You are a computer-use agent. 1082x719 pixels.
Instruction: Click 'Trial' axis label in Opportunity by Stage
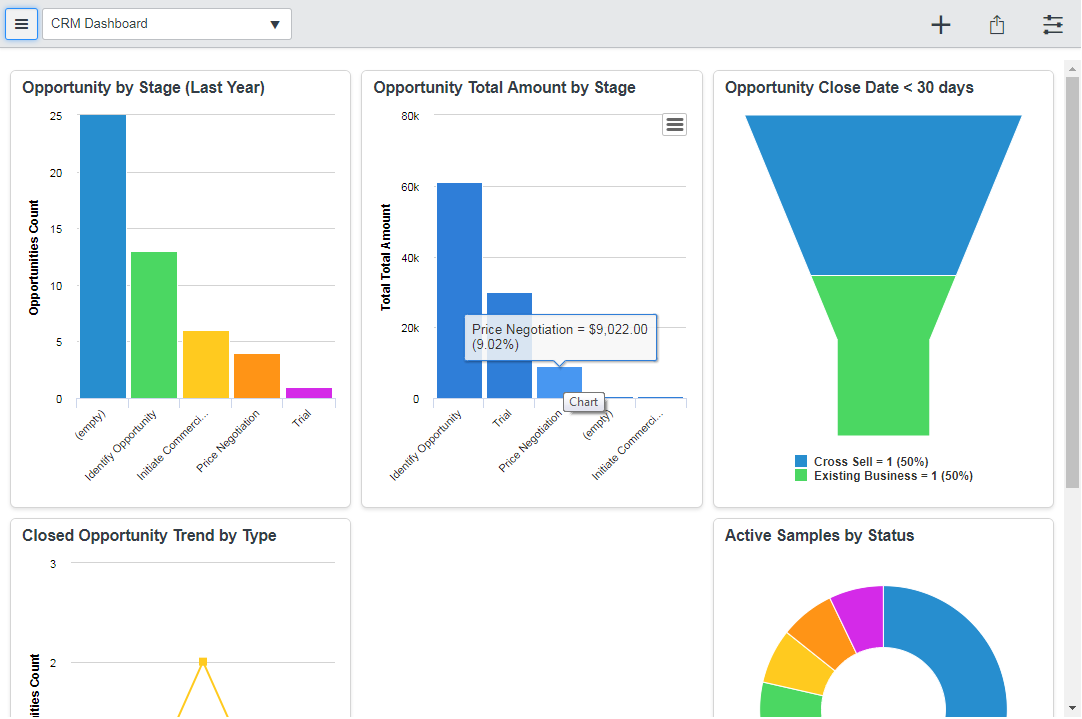[x=302, y=417]
